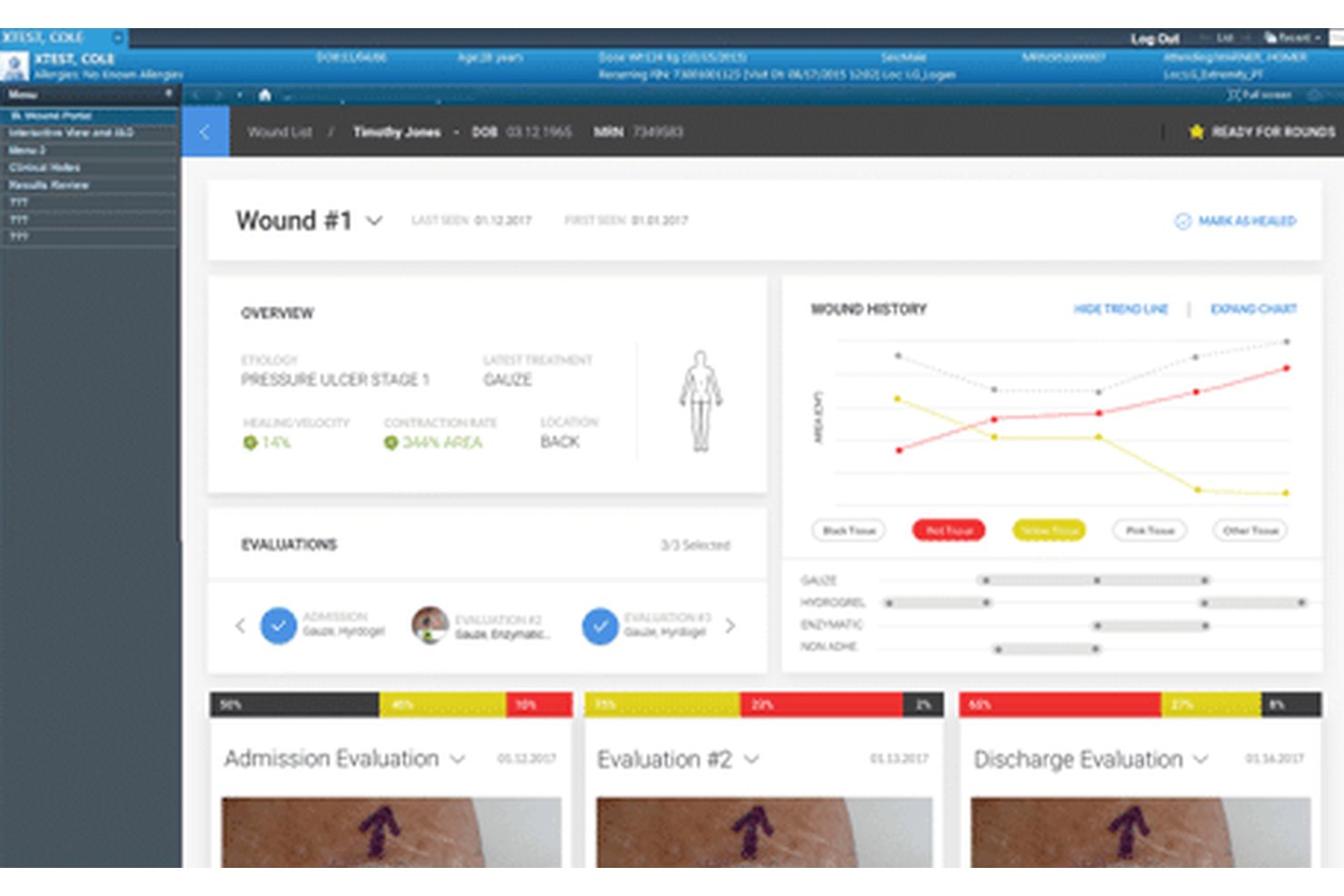
Task: Show next evaluations with right chevron
Action: click(730, 625)
